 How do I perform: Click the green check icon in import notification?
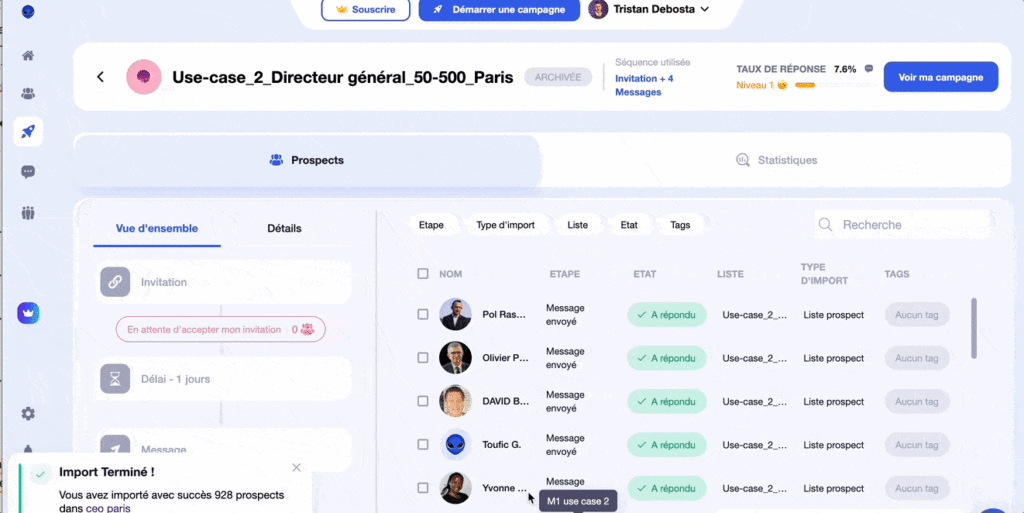[x=40, y=474]
